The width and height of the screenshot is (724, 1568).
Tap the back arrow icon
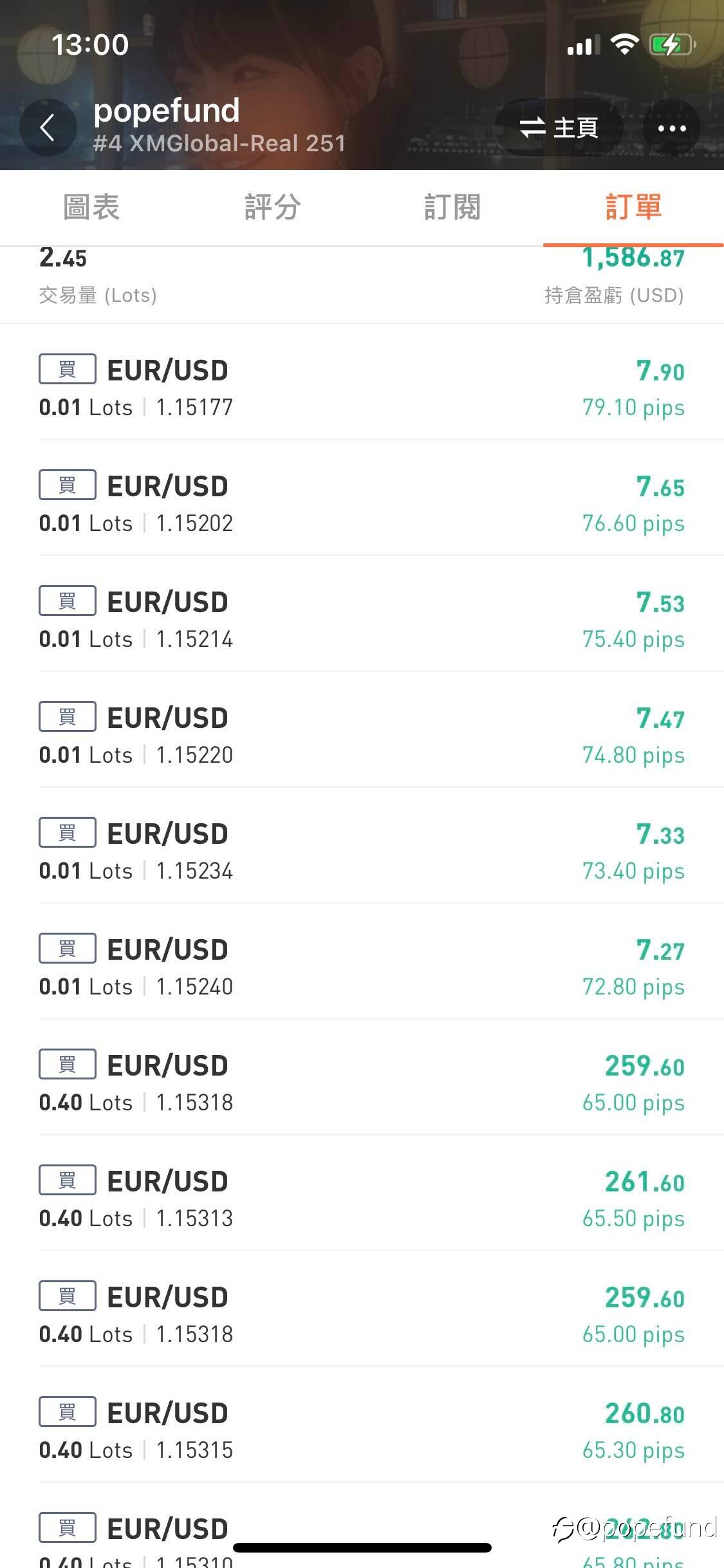48,127
